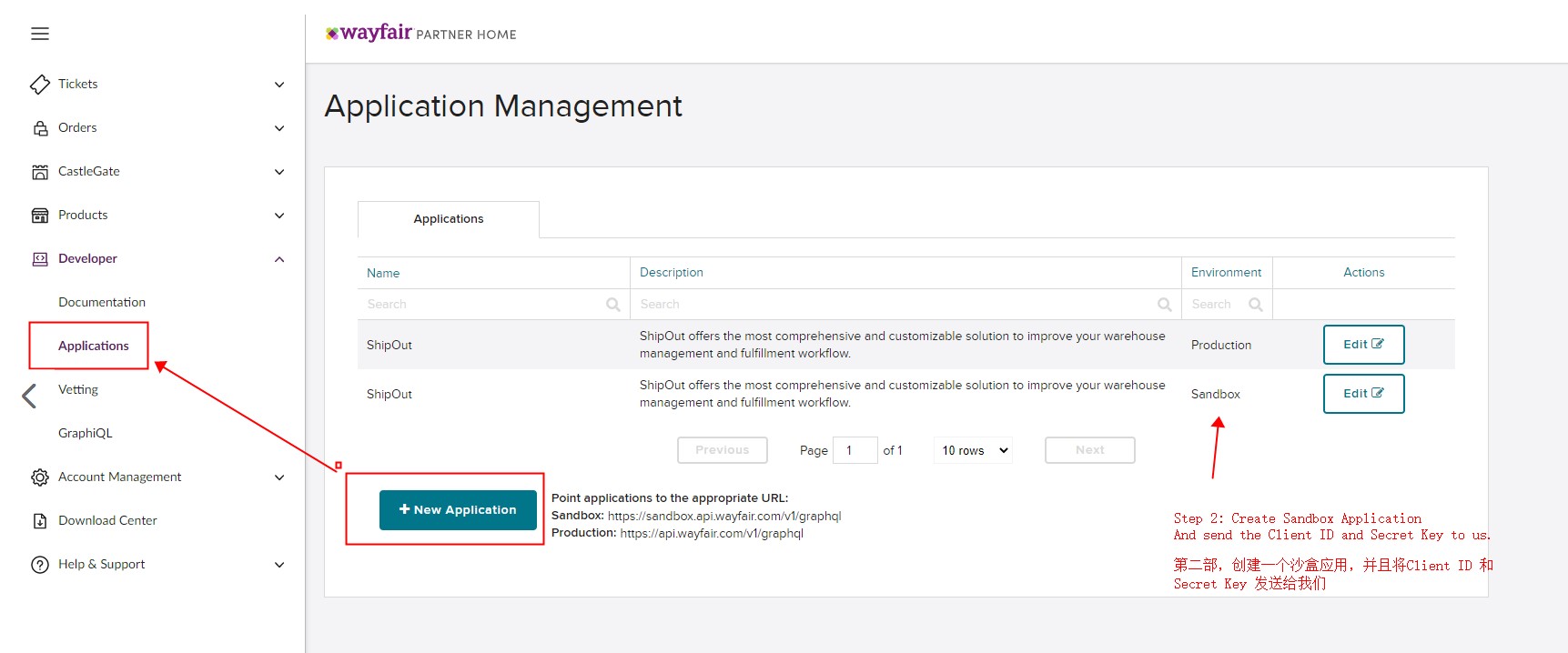Edit the Production ShipOut application
Image resolution: width=1568 pixels, height=653 pixels.
coord(1363,345)
